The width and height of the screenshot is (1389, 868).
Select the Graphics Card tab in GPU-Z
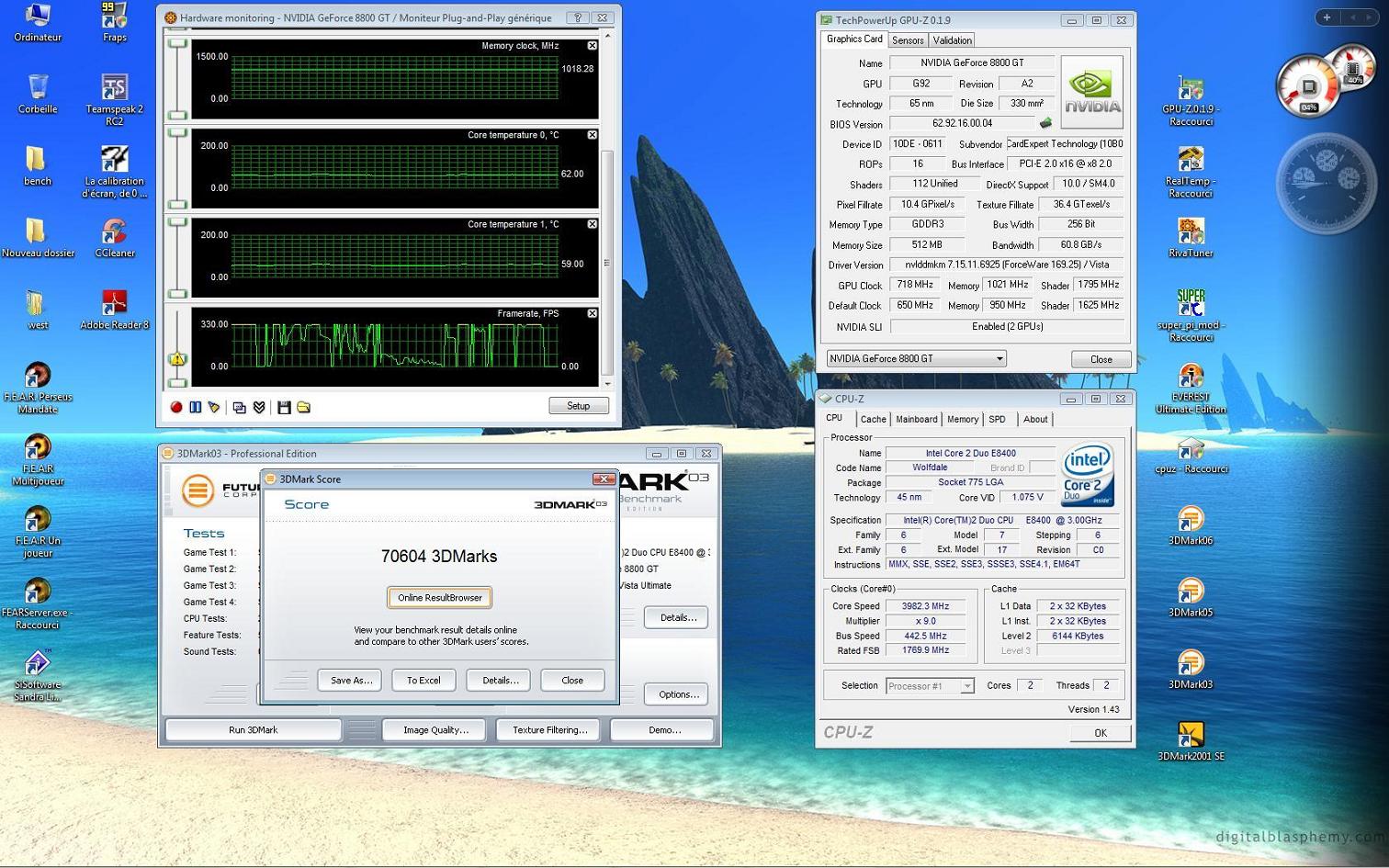click(854, 39)
